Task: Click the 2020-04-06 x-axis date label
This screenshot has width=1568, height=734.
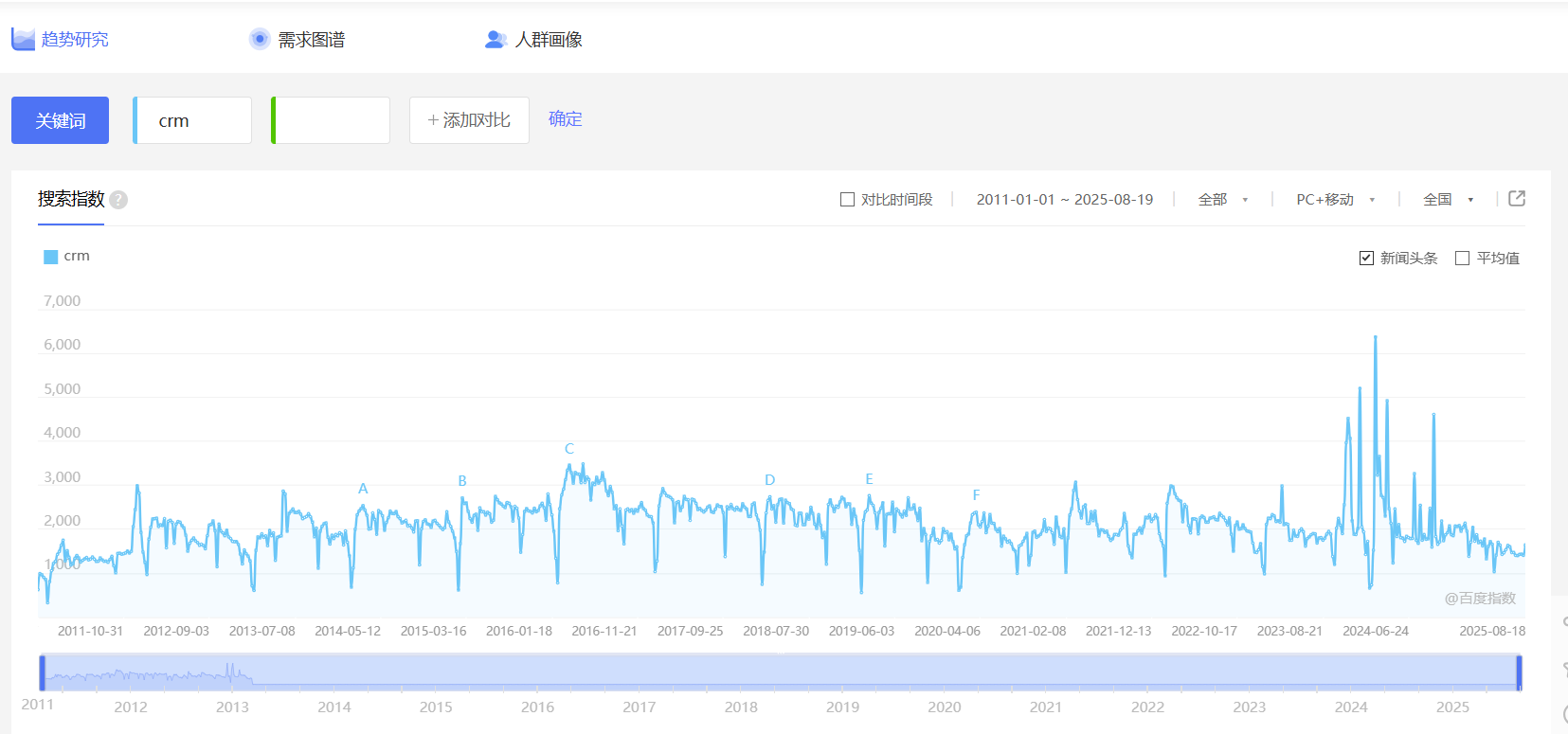Action: [x=947, y=631]
